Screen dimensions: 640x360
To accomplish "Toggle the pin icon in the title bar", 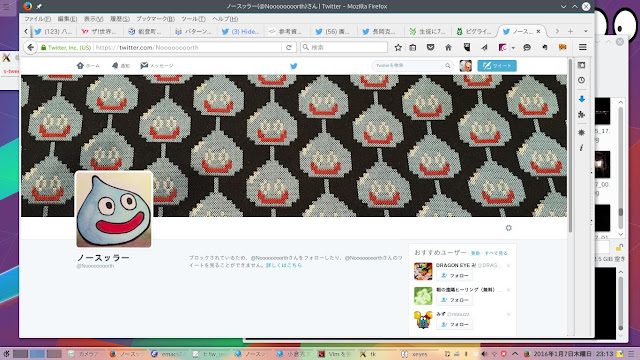I will (x=39, y=7).
